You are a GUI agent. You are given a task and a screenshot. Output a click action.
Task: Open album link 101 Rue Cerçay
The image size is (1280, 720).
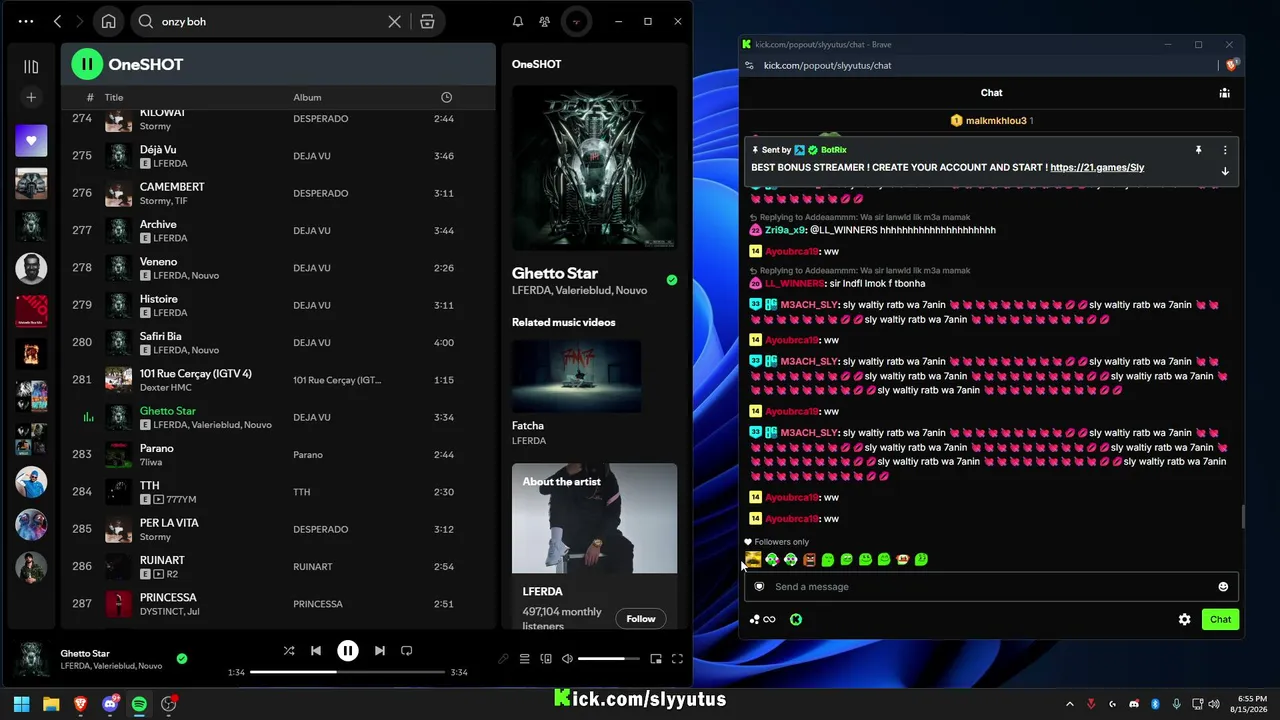[337, 380]
